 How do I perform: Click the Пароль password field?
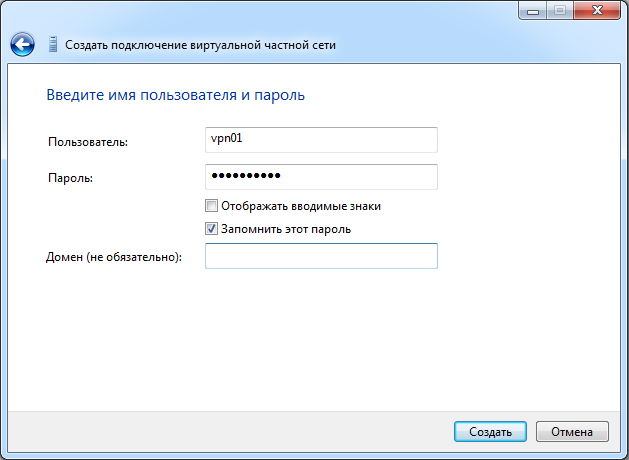click(321, 176)
